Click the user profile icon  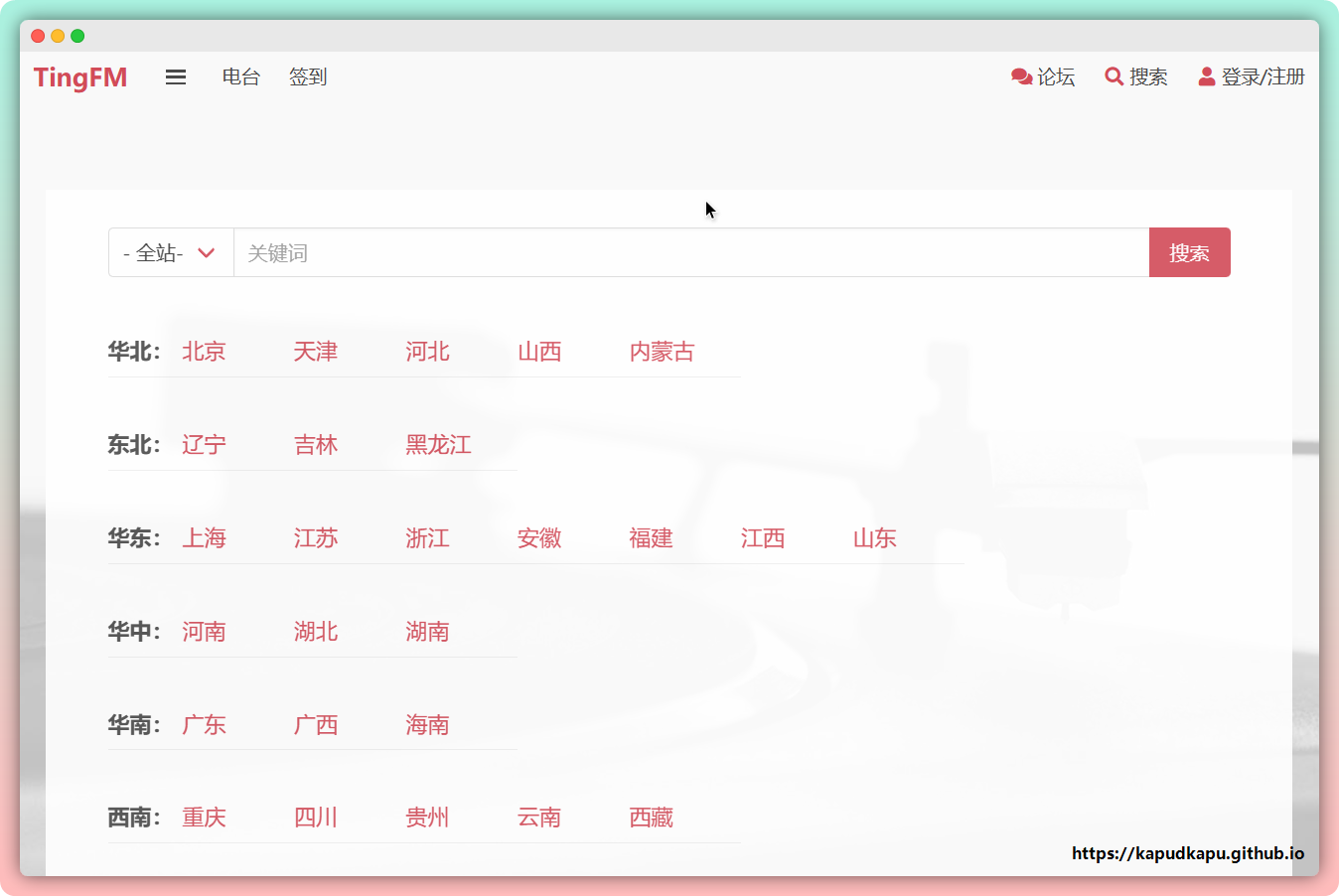(x=1206, y=76)
